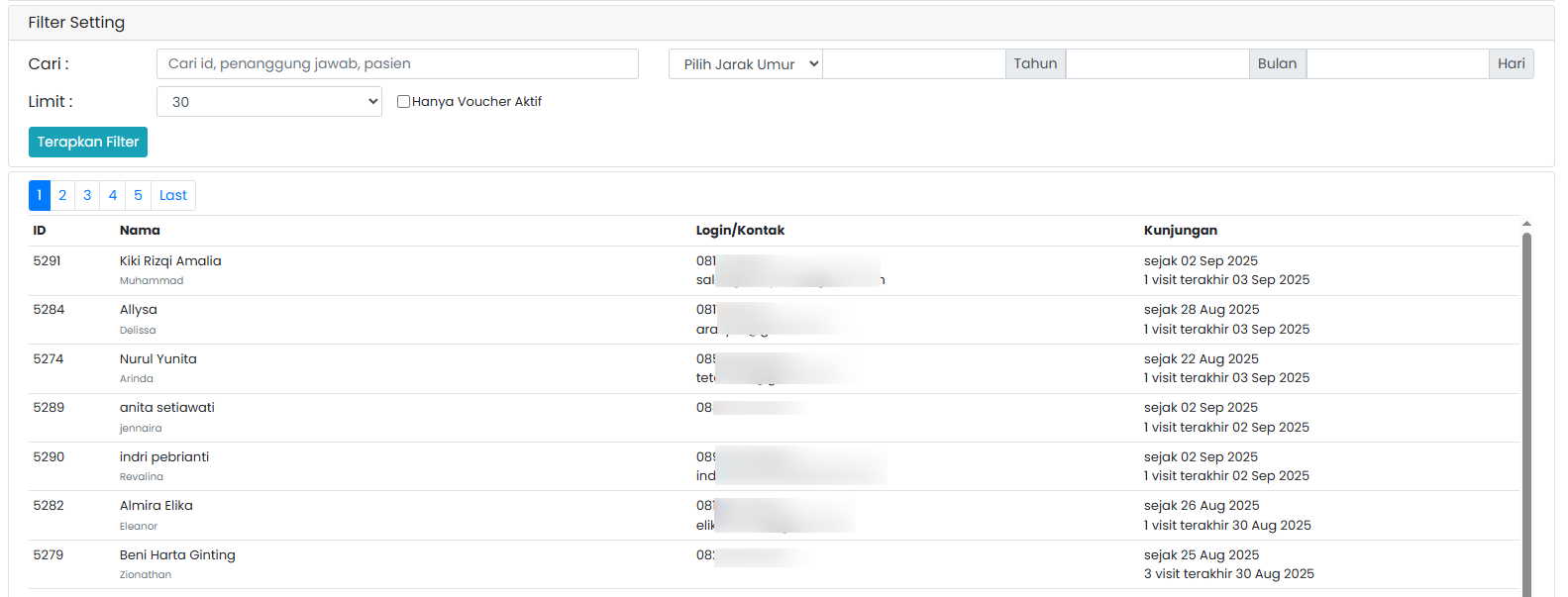1568x597 pixels.
Task: Open the Limit dropdown showing 30
Action: pos(268,101)
